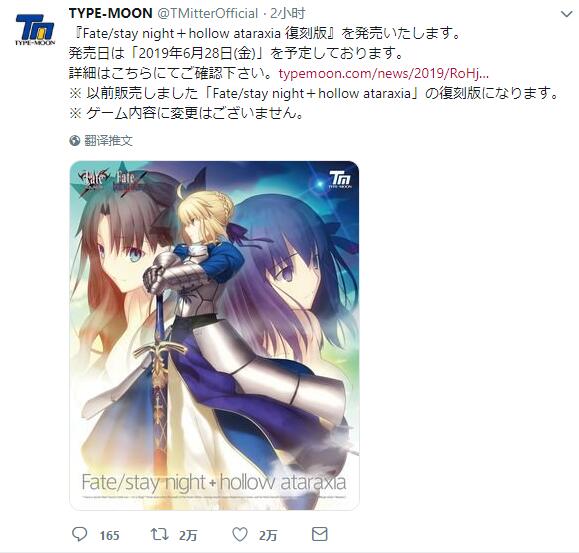
Task: Click the Fate logos on the cover art
Action: coord(113,180)
